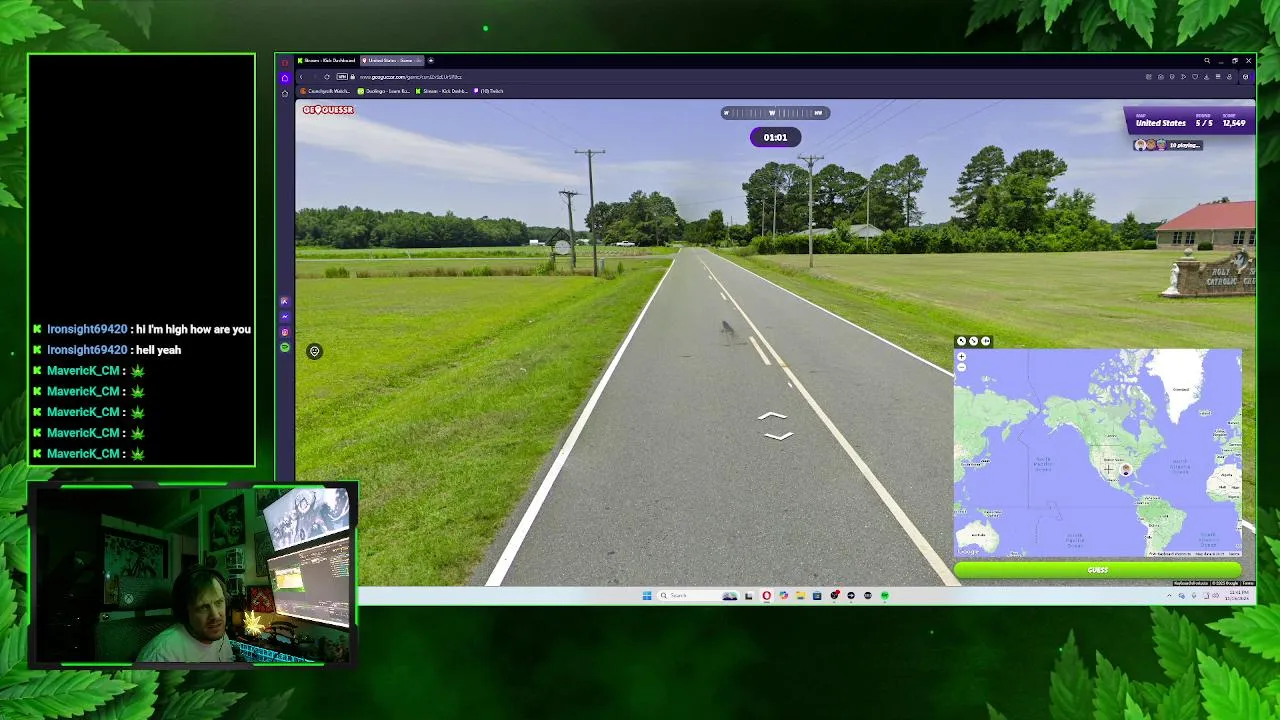Viewport: 1280px width, 720px height.
Task: Click the heart bookmark icon in toolbar
Action: (x=1195, y=77)
